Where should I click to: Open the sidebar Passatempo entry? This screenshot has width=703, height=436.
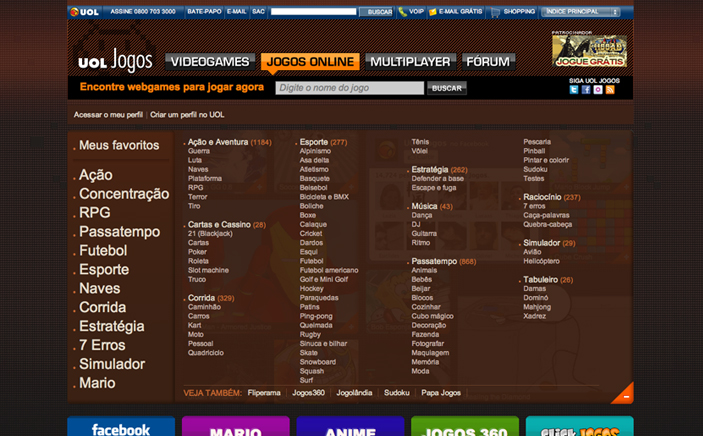click(x=119, y=231)
